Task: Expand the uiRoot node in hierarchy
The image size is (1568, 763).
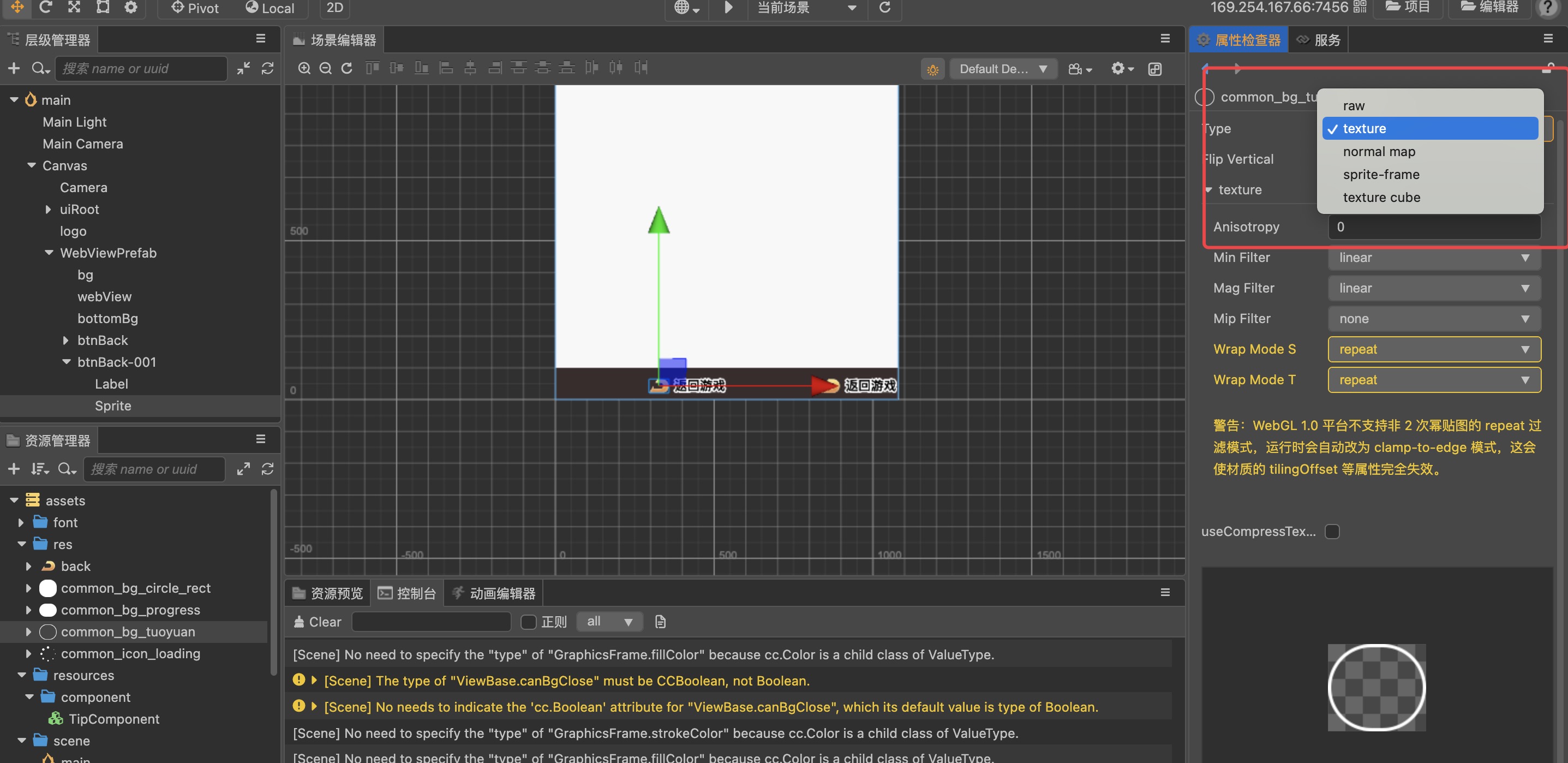Action: click(x=48, y=210)
